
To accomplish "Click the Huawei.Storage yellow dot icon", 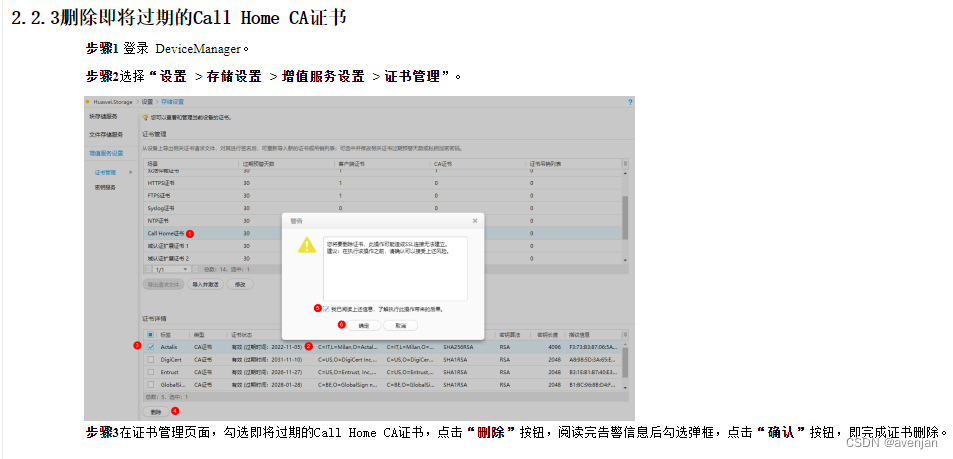I will (88, 102).
